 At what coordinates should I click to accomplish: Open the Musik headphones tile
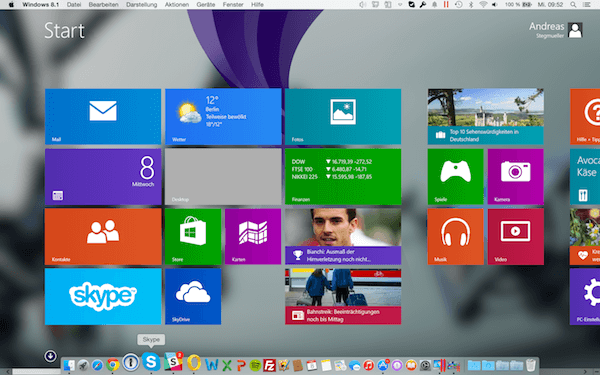[x=455, y=236]
